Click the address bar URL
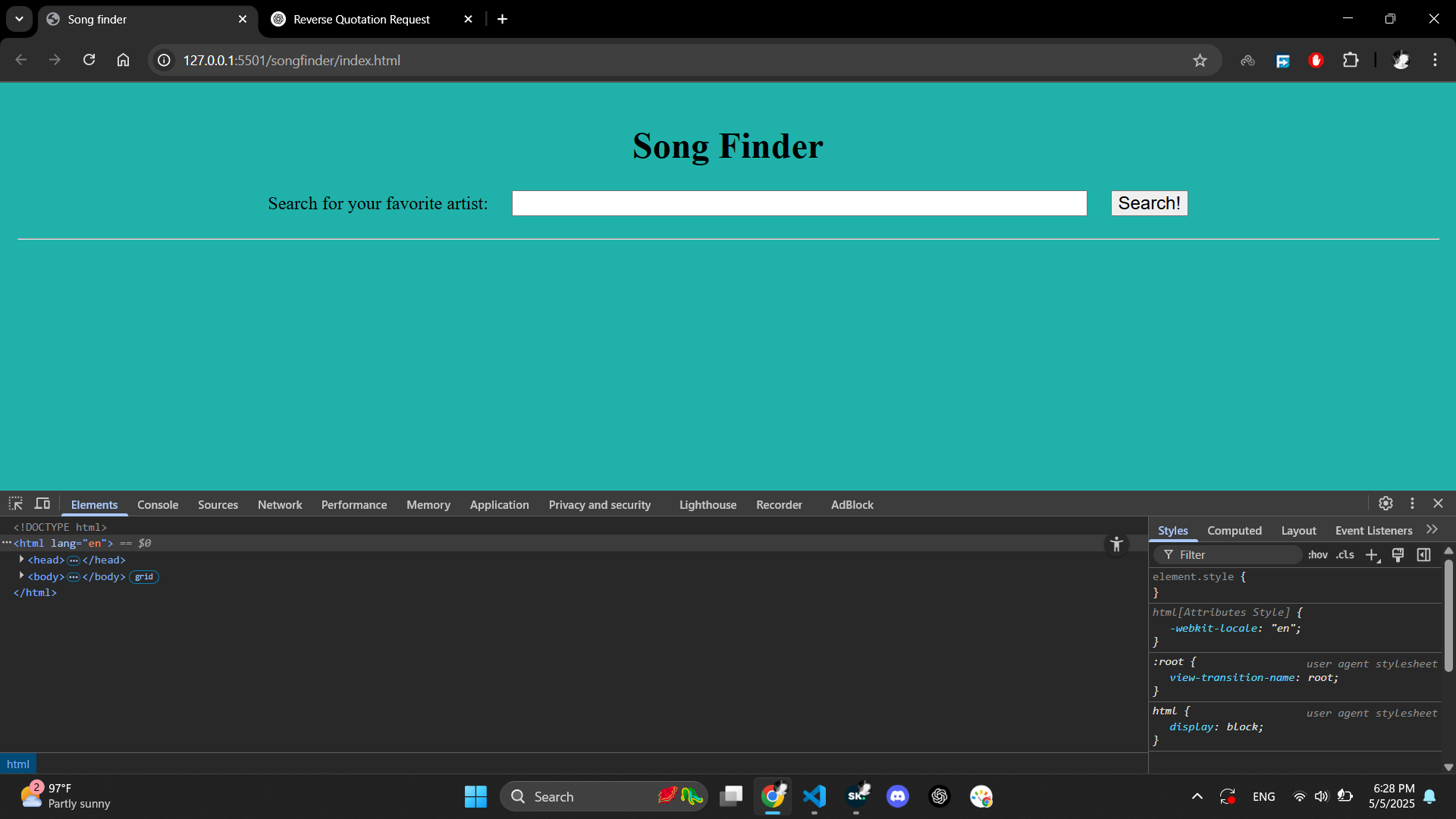The image size is (1456, 819). coord(292,61)
